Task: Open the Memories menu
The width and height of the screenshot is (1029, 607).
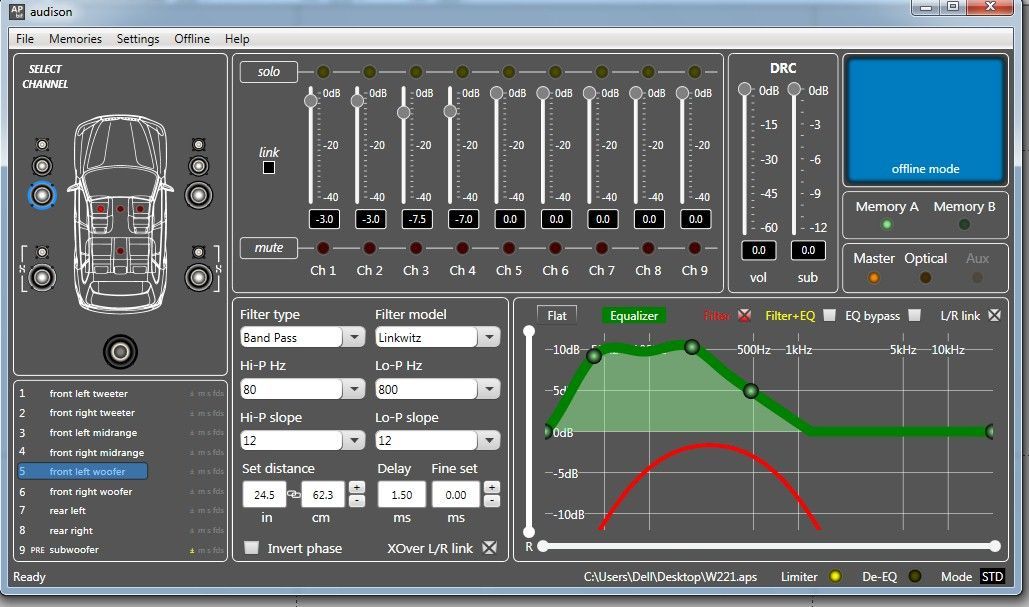Action: 75,39
